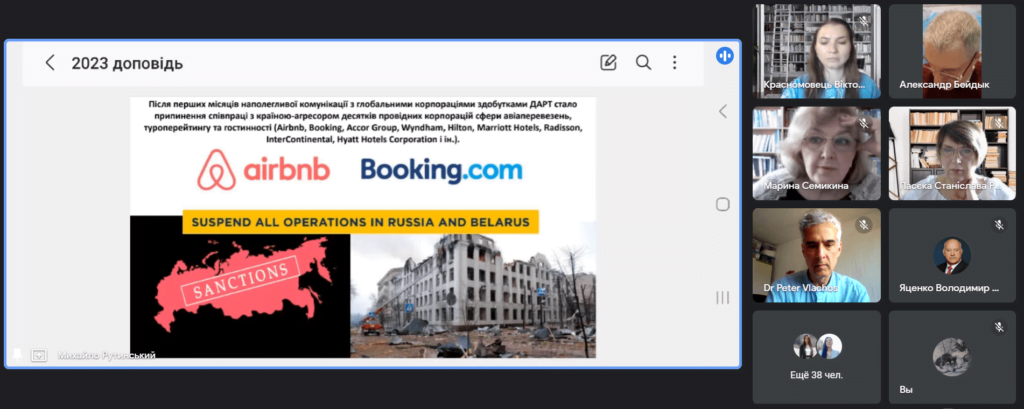
Task: Open the Ещё 38 чел. participants tile
Action: (816, 357)
